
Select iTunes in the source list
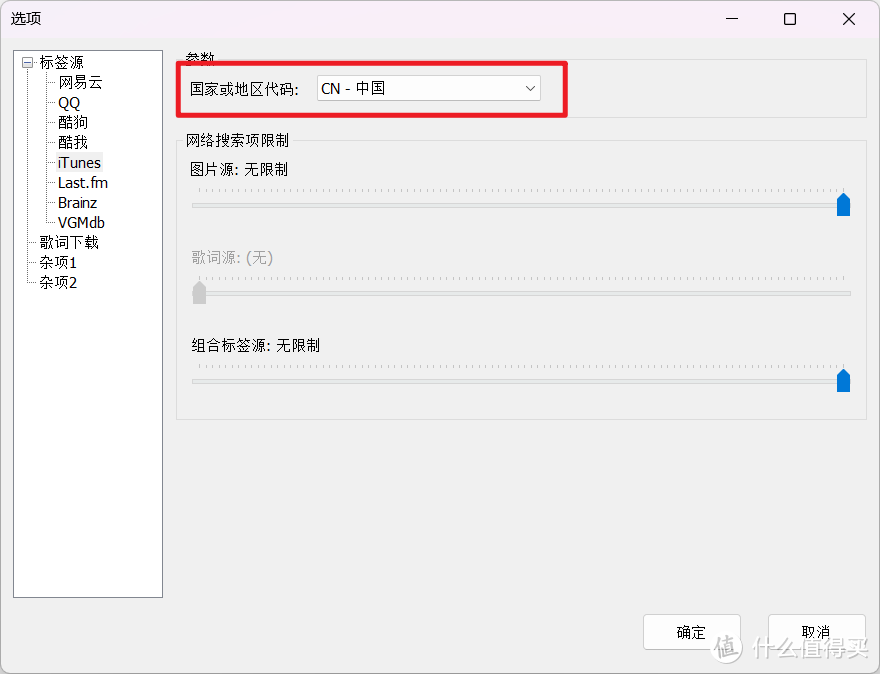coord(78,162)
